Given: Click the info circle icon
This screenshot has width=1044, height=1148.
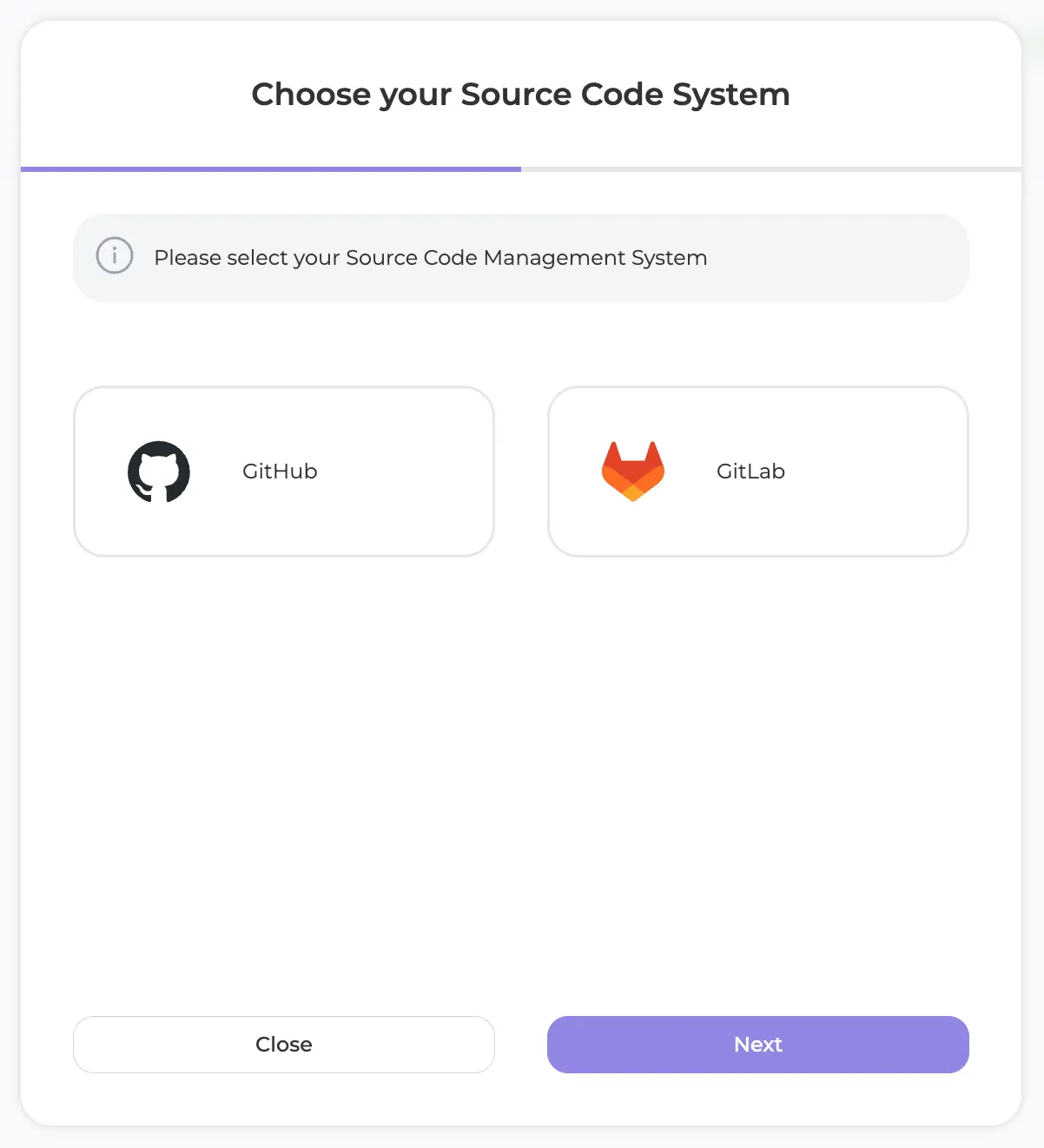Looking at the screenshot, I should [115, 256].
